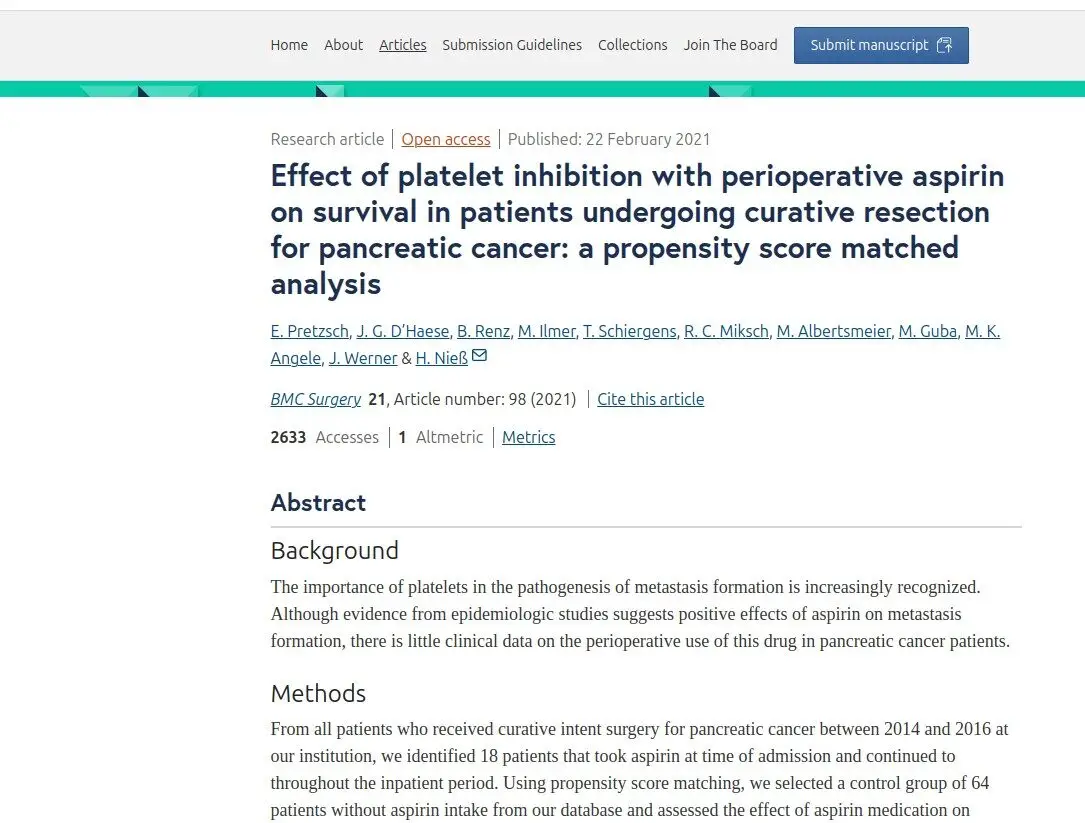Go to the Articles navigation link
Viewport: 1085px width, 823px height.
403,45
